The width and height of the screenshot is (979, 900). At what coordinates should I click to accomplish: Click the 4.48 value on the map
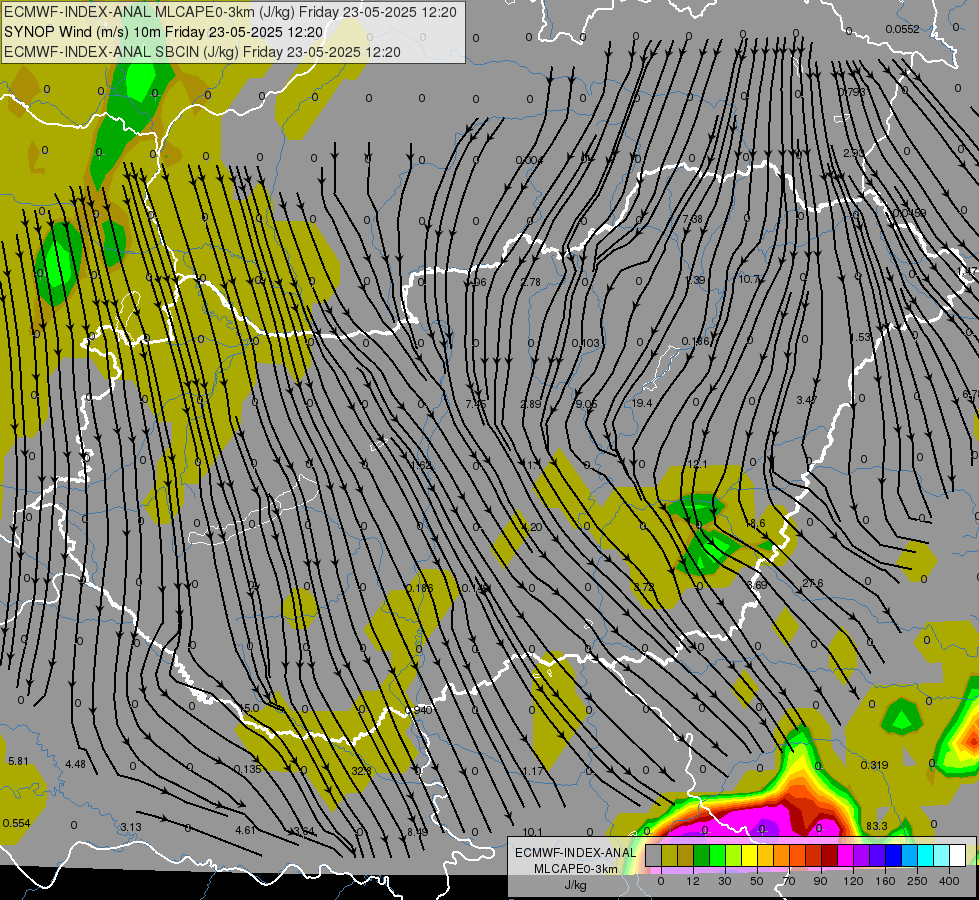[x=75, y=764]
